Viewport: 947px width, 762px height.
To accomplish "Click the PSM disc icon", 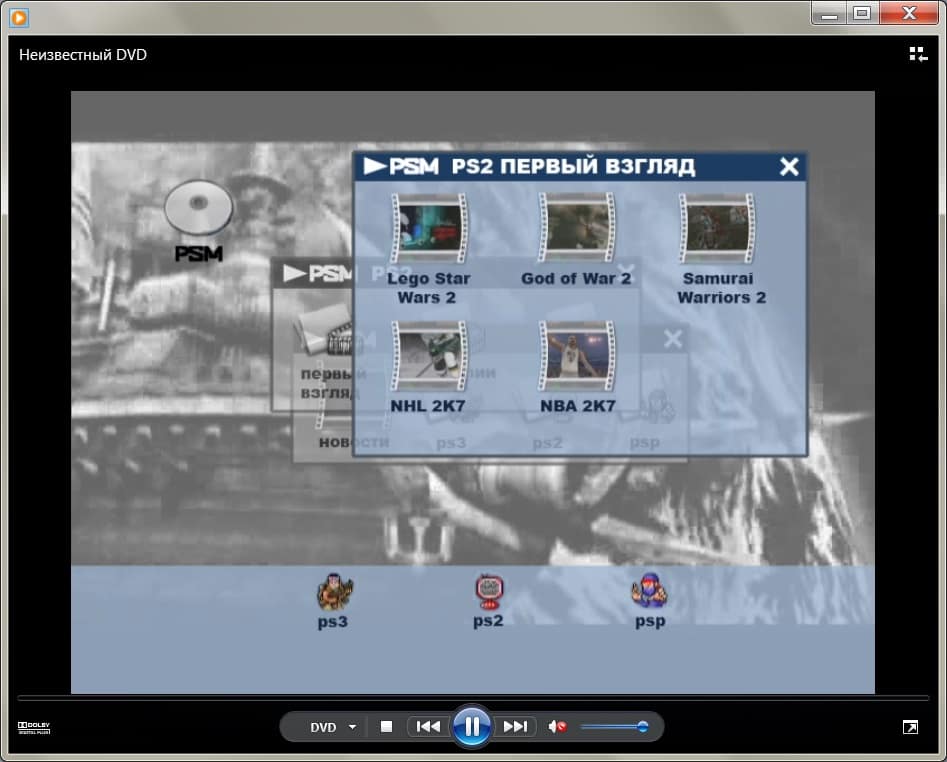I will pos(199,207).
